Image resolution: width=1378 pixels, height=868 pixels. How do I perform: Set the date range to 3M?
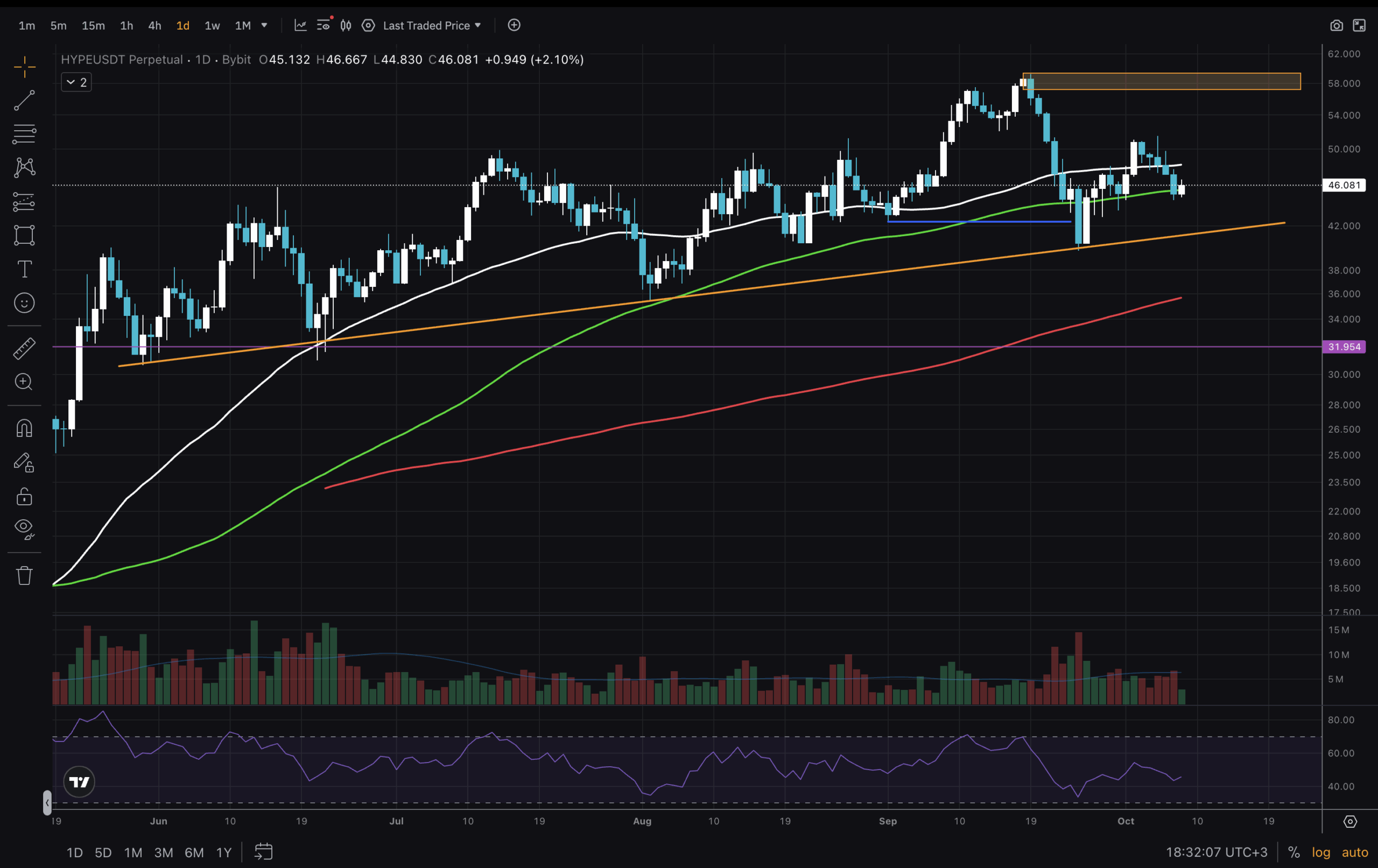(x=164, y=852)
